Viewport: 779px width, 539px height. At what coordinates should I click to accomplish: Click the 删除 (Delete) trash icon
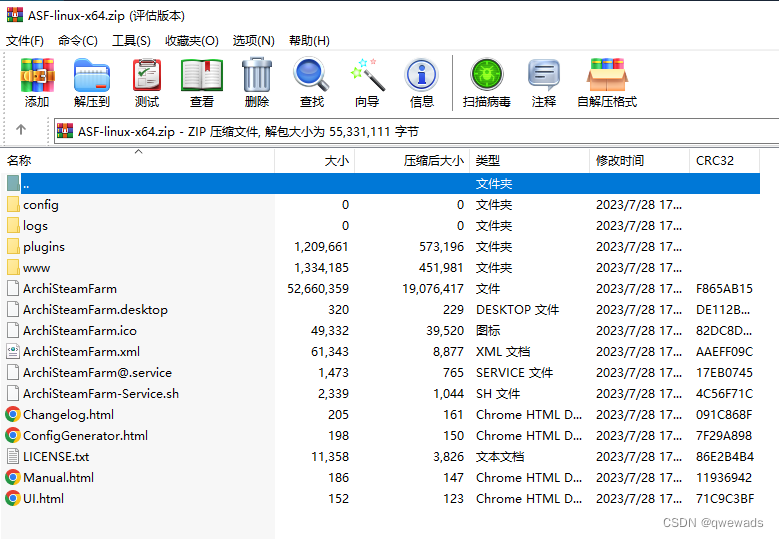click(x=257, y=75)
